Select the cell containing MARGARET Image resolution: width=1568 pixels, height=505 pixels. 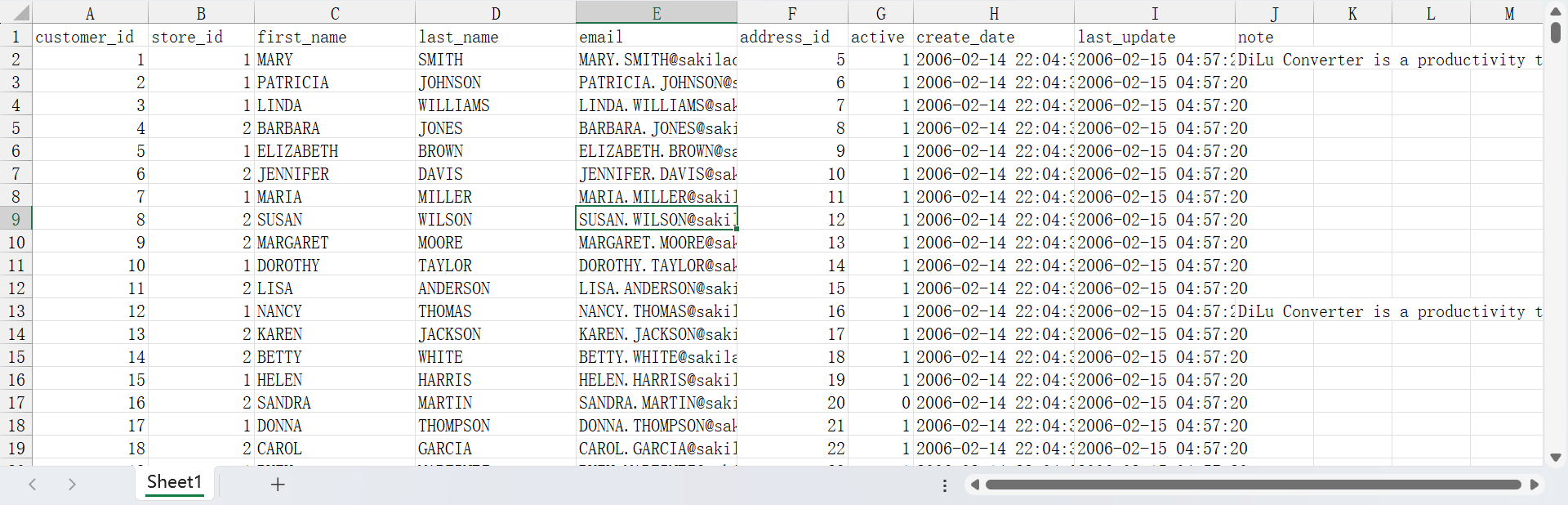(x=335, y=242)
